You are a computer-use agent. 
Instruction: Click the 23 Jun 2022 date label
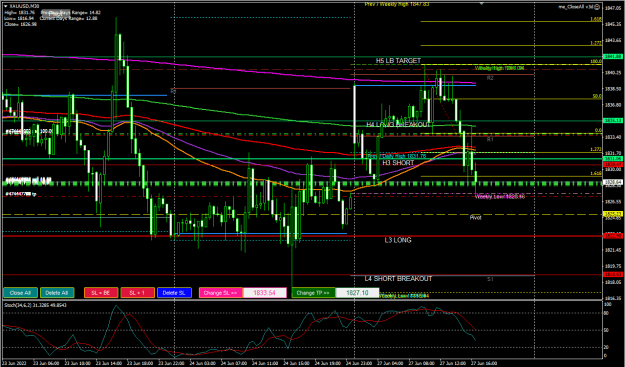(13, 363)
